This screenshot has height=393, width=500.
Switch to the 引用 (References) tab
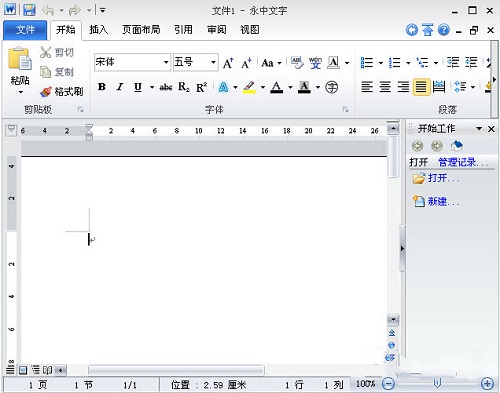[183, 30]
